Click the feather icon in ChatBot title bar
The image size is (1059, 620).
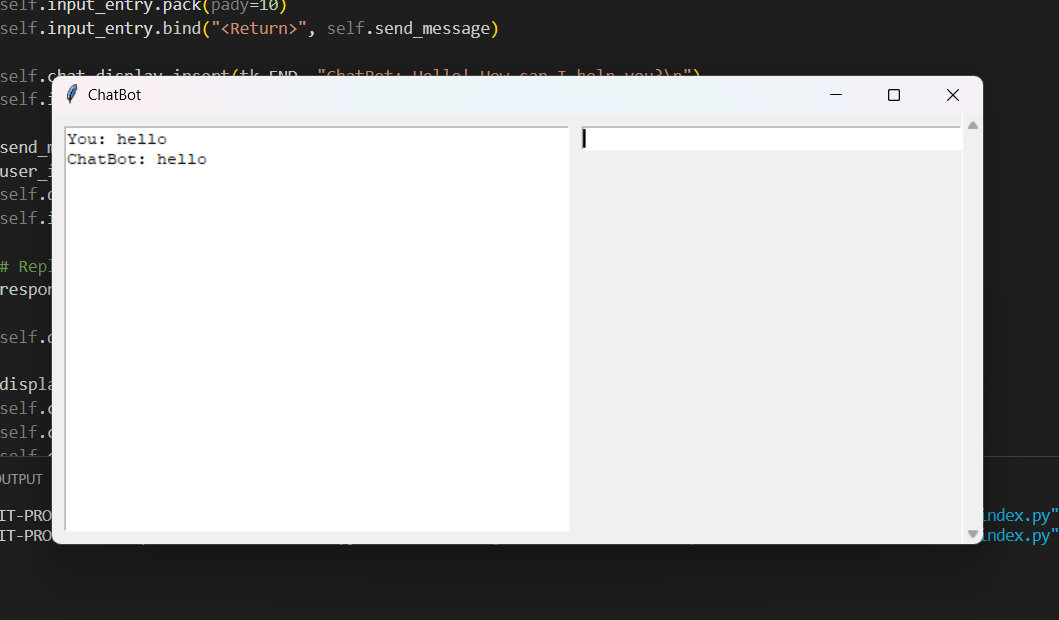72,95
